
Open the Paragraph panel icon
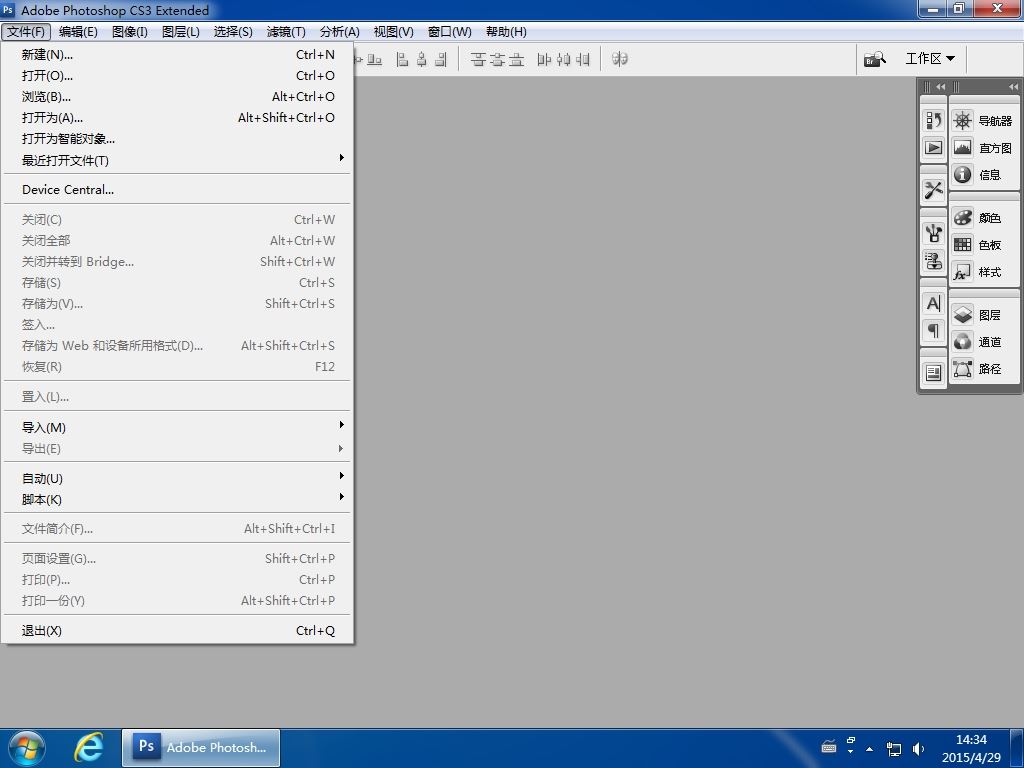pos(933,330)
